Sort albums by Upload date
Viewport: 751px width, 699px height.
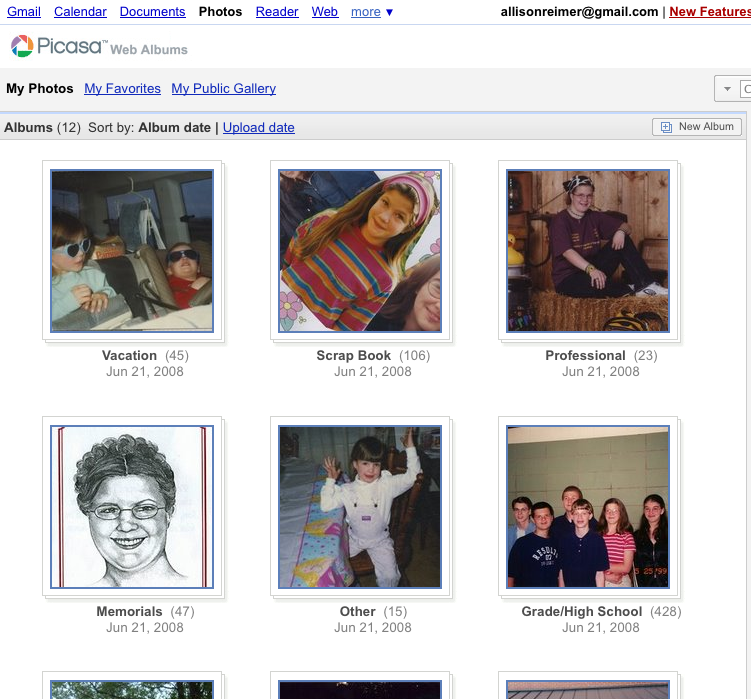point(259,127)
